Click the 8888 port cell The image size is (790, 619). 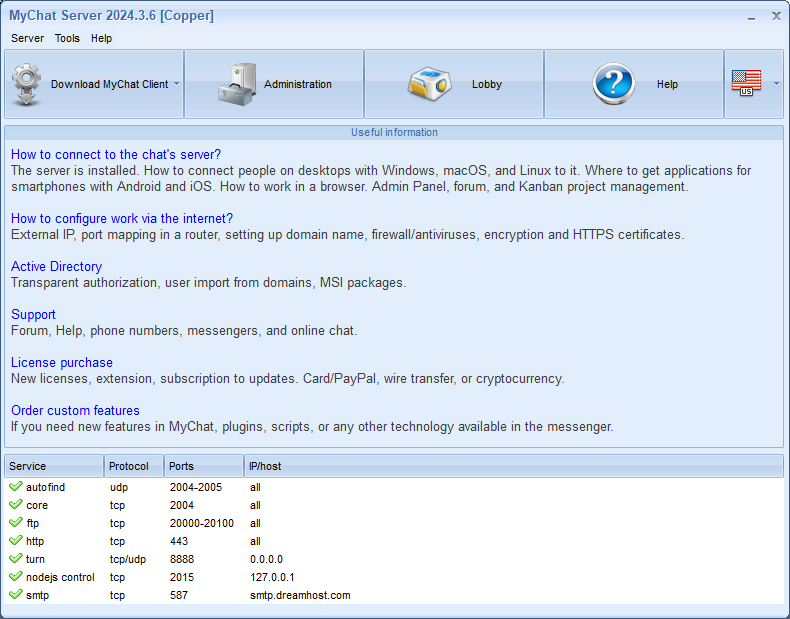[182, 559]
